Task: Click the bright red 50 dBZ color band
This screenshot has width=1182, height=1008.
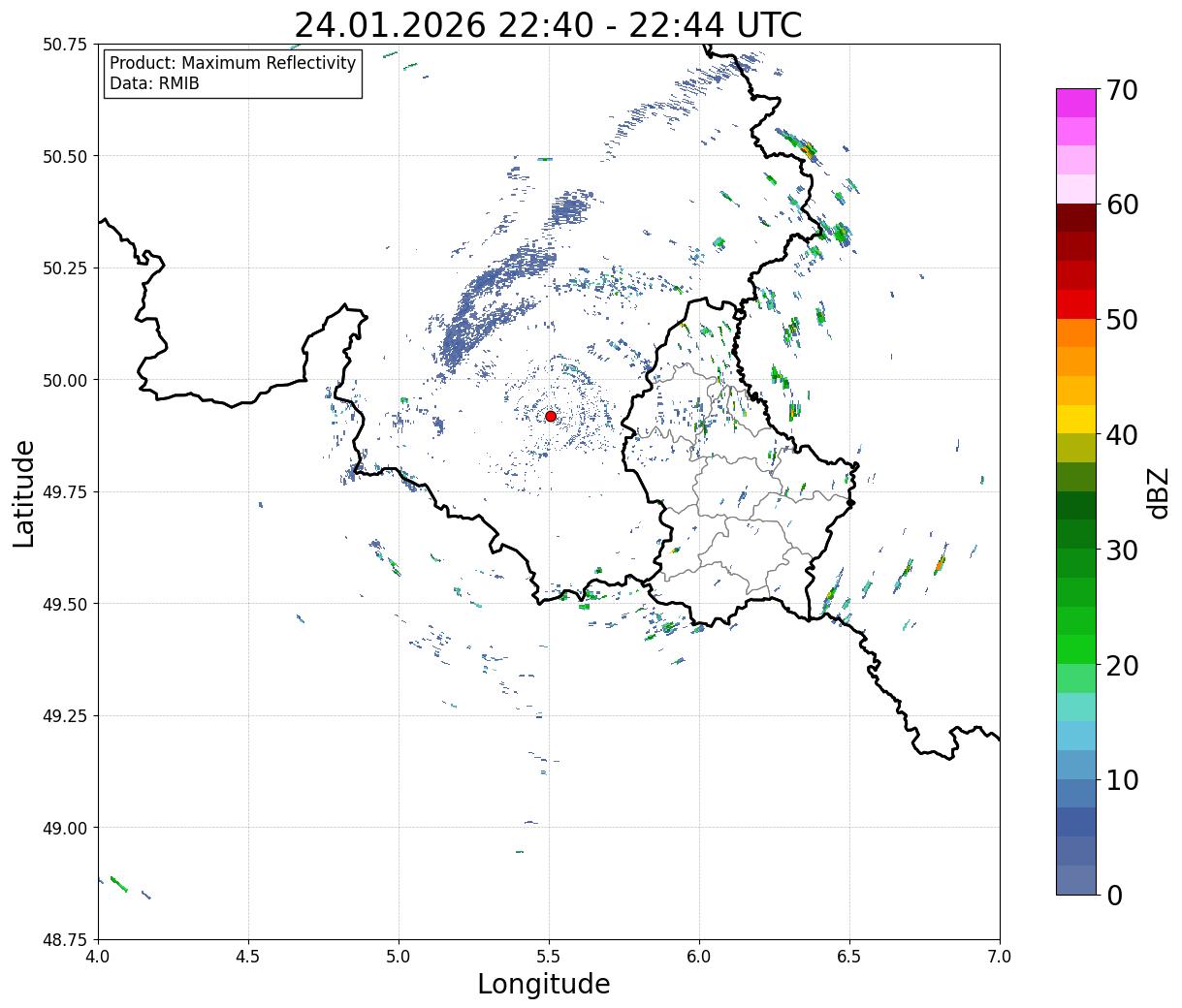Action: tap(1076, 303)
